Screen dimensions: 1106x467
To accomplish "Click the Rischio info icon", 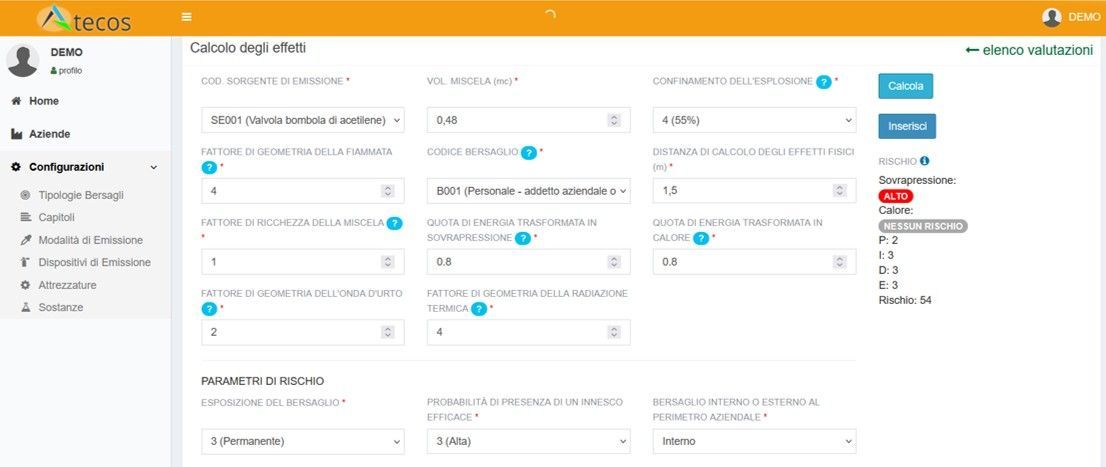I will (925, 161).
